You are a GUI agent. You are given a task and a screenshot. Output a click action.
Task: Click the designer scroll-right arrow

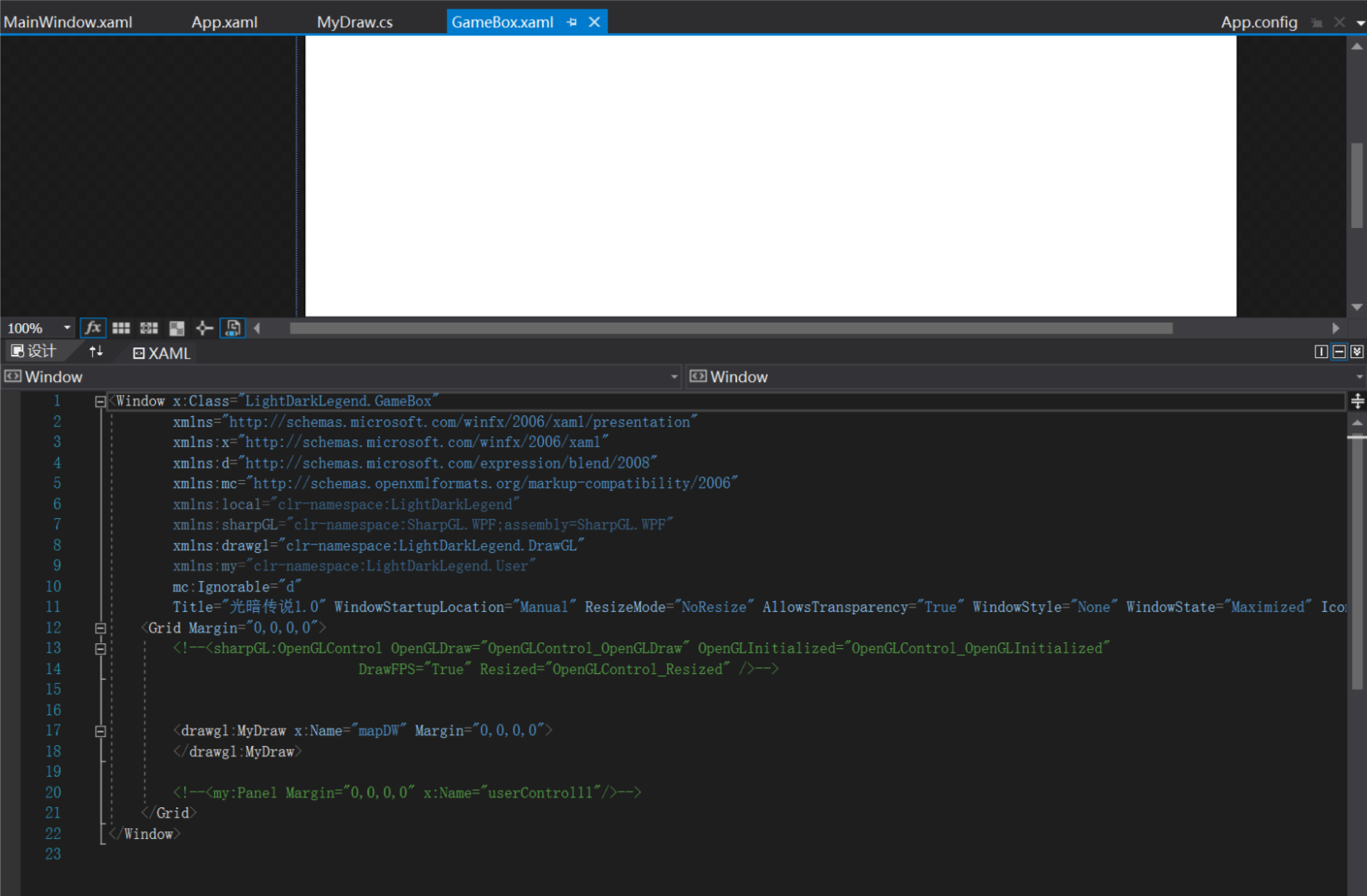(x=1335, y=328)
